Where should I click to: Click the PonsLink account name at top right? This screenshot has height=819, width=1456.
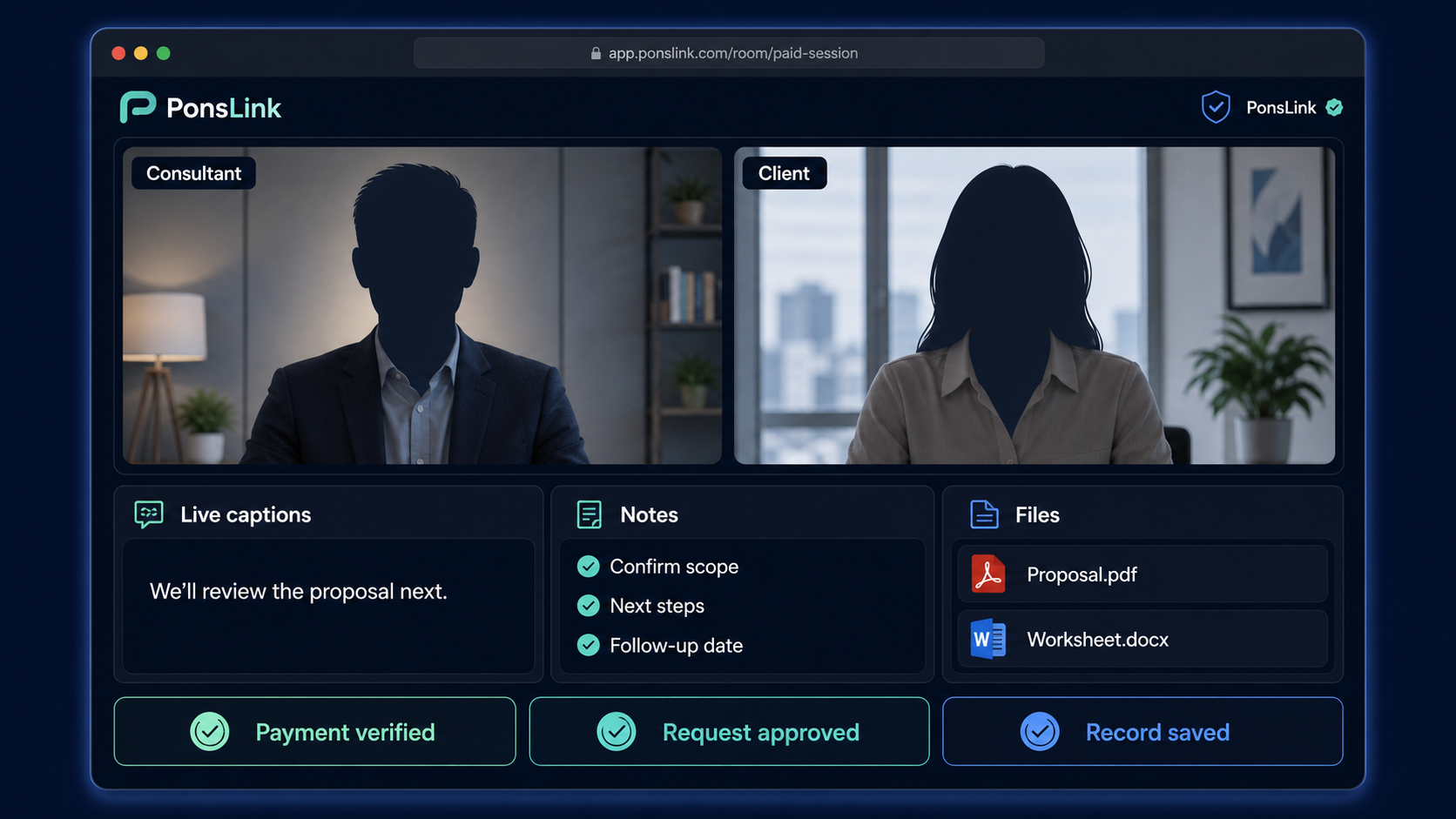(1281, 108)
